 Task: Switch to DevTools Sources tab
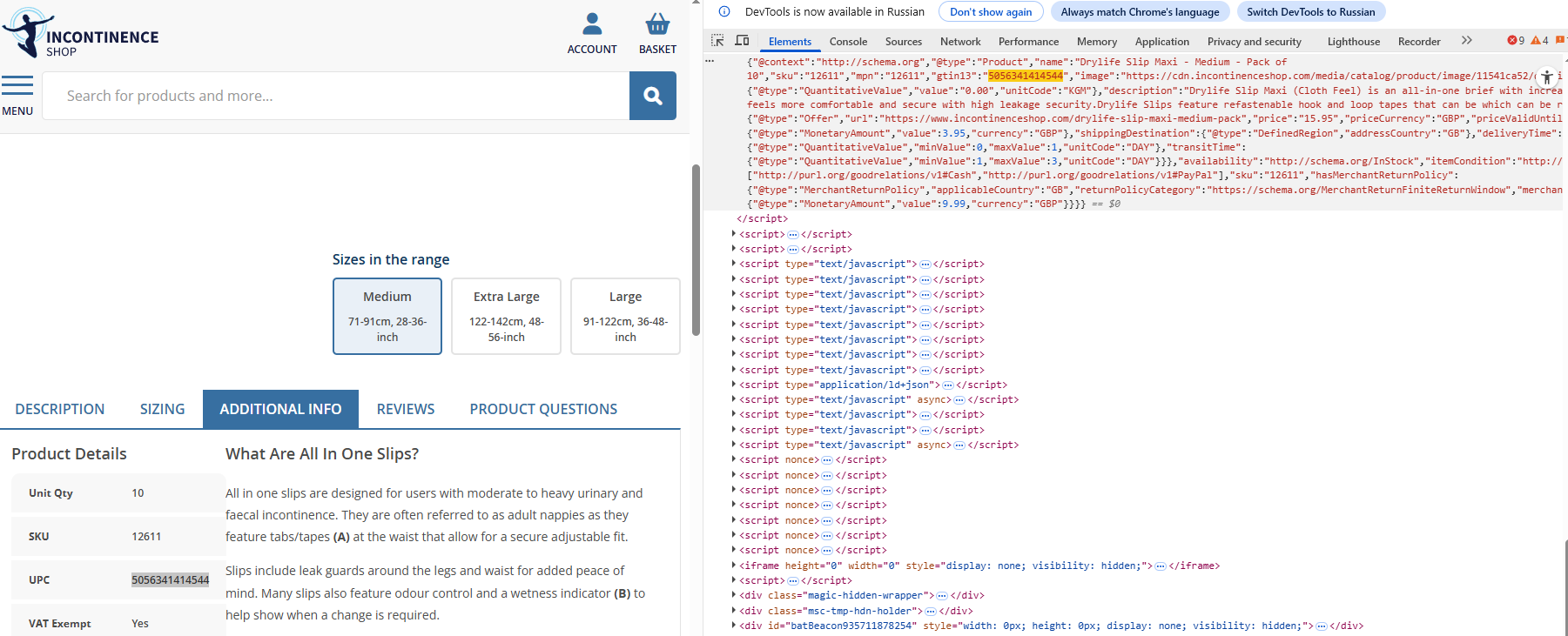(904, 41)
